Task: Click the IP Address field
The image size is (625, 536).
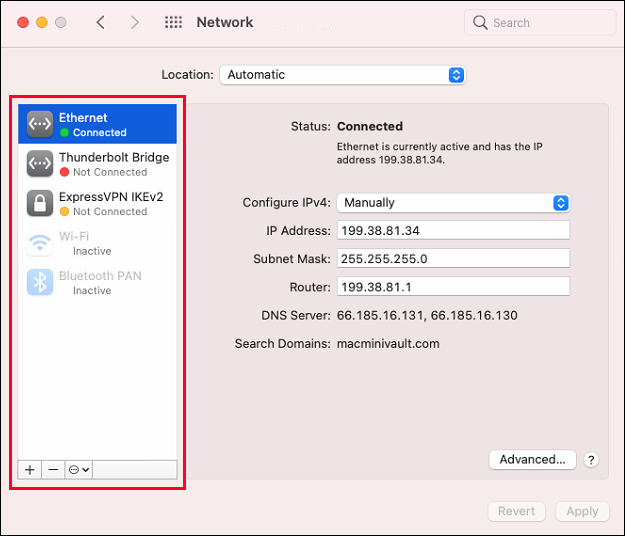Action: 453,230
